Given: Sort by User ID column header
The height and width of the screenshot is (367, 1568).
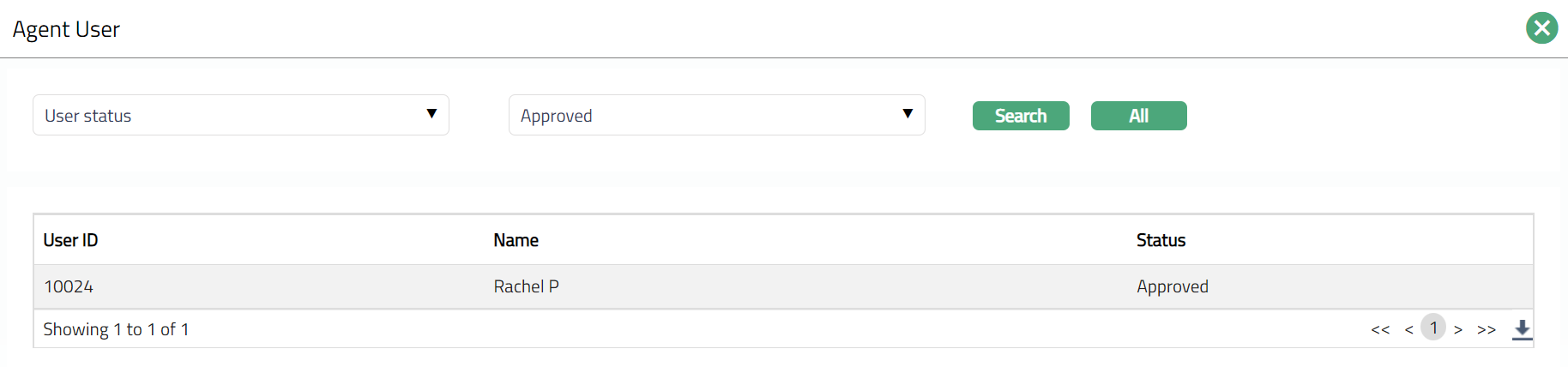Looking at the screenshot, I should (x=70, y=240).
